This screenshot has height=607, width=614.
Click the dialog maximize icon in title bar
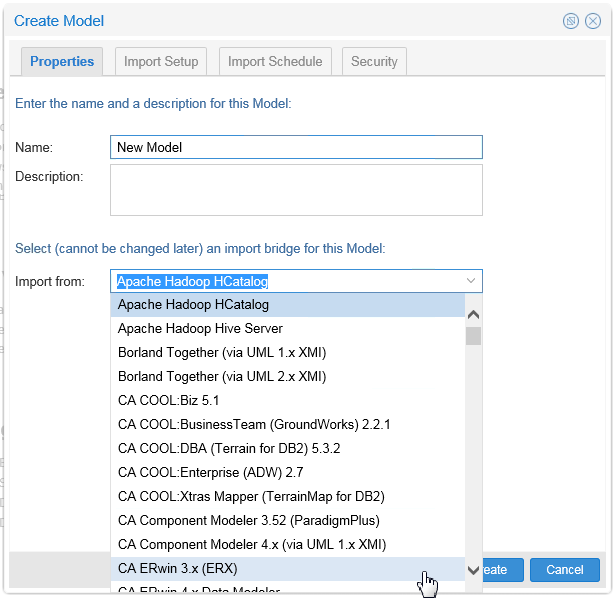click(x=571, y=21)
